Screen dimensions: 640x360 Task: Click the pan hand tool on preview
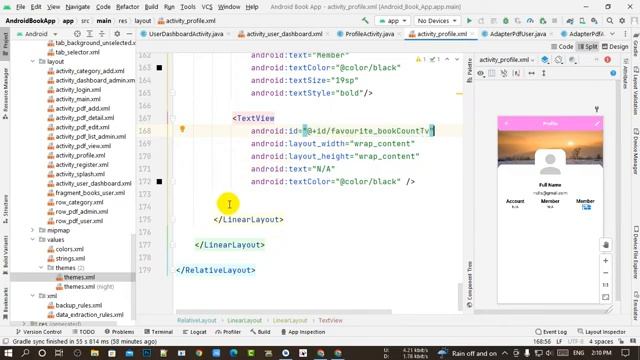[606, 245]
